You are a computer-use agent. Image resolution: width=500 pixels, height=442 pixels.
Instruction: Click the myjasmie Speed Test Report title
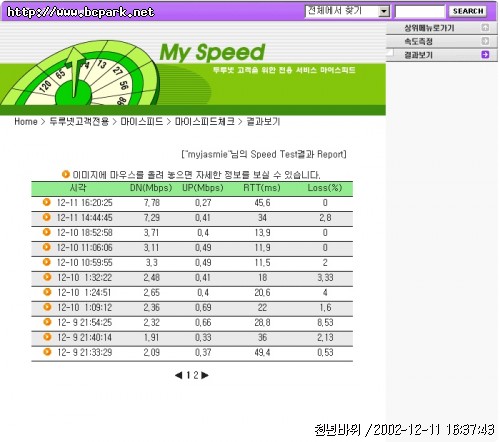264,154
